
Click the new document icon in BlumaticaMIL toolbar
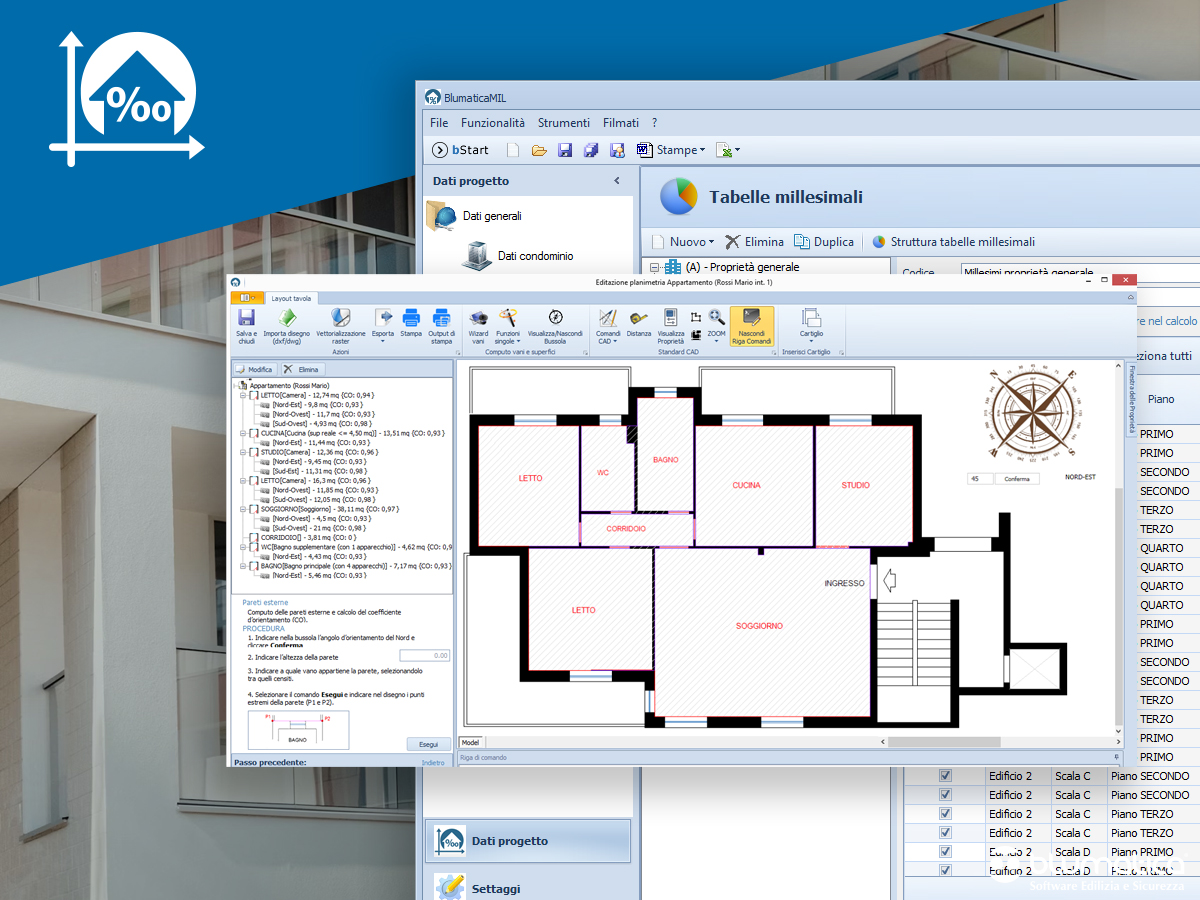coord(513,150)
